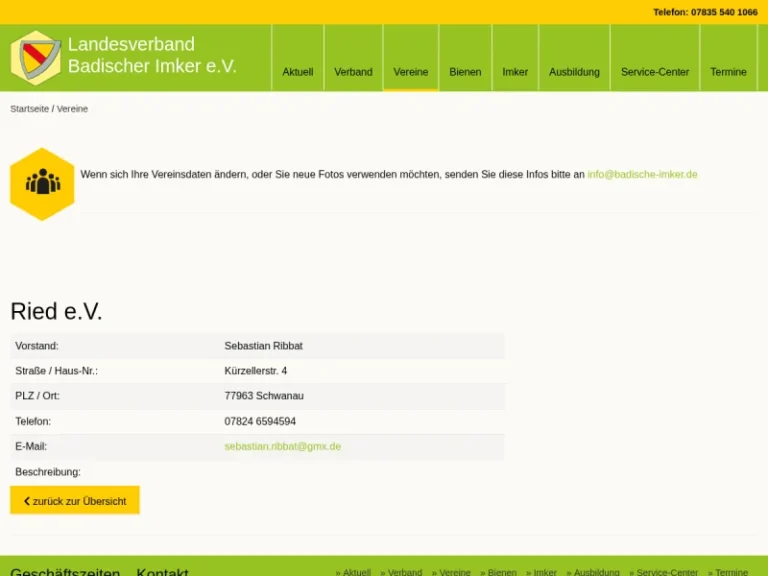Email info@badische-imker.de via link
768x576 pixels.
tap(642, 174)
